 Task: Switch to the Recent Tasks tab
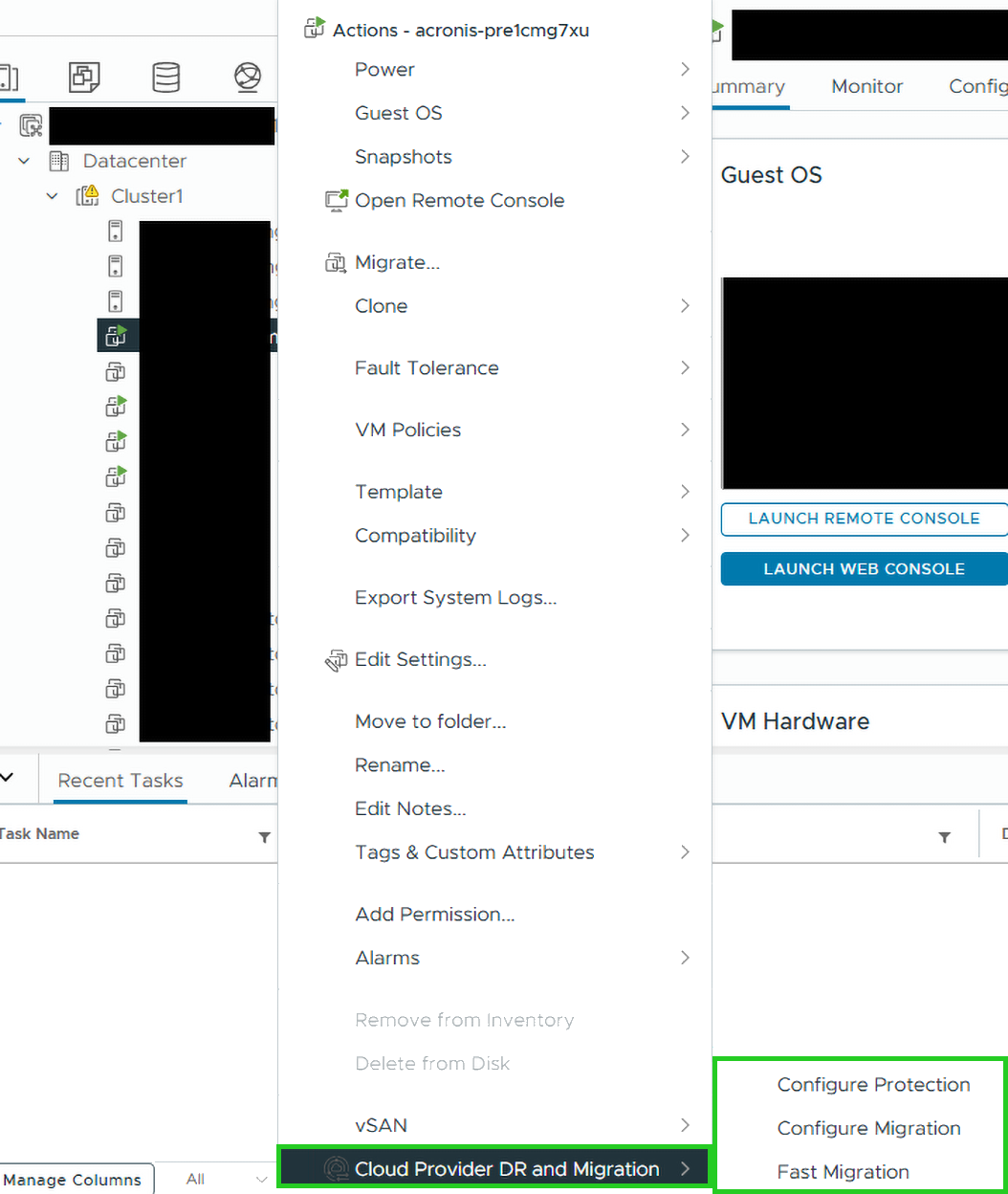[x=121, y=781]
